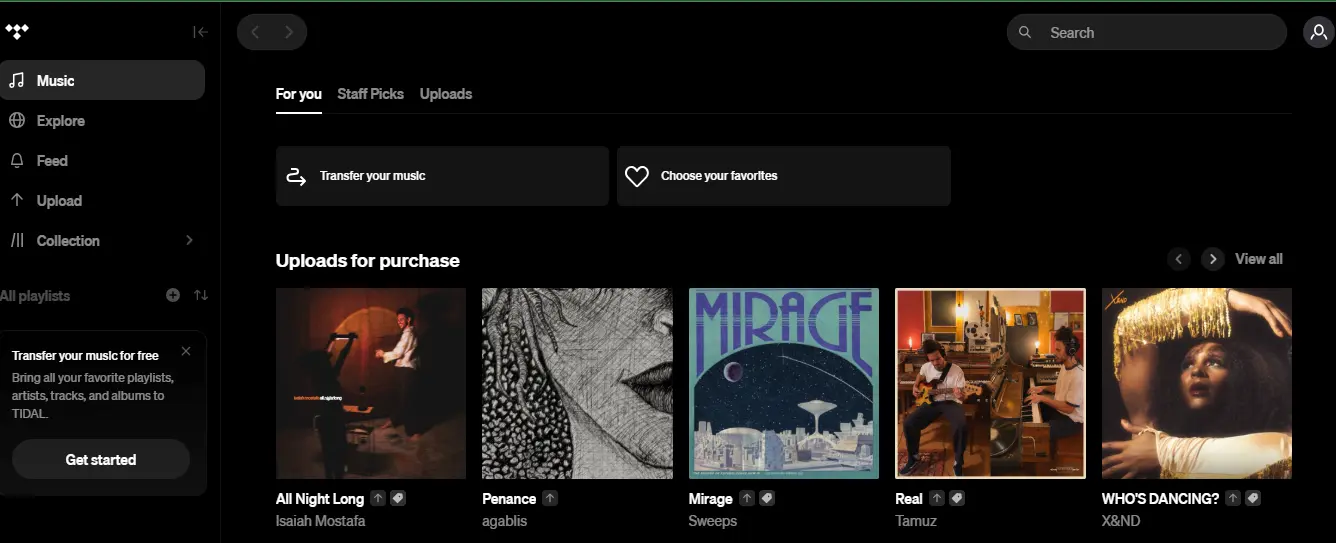This screenshot has height=543, width=1336.
Task: Click the WHO'S DANCING? title
Action: coord(1160,499)
